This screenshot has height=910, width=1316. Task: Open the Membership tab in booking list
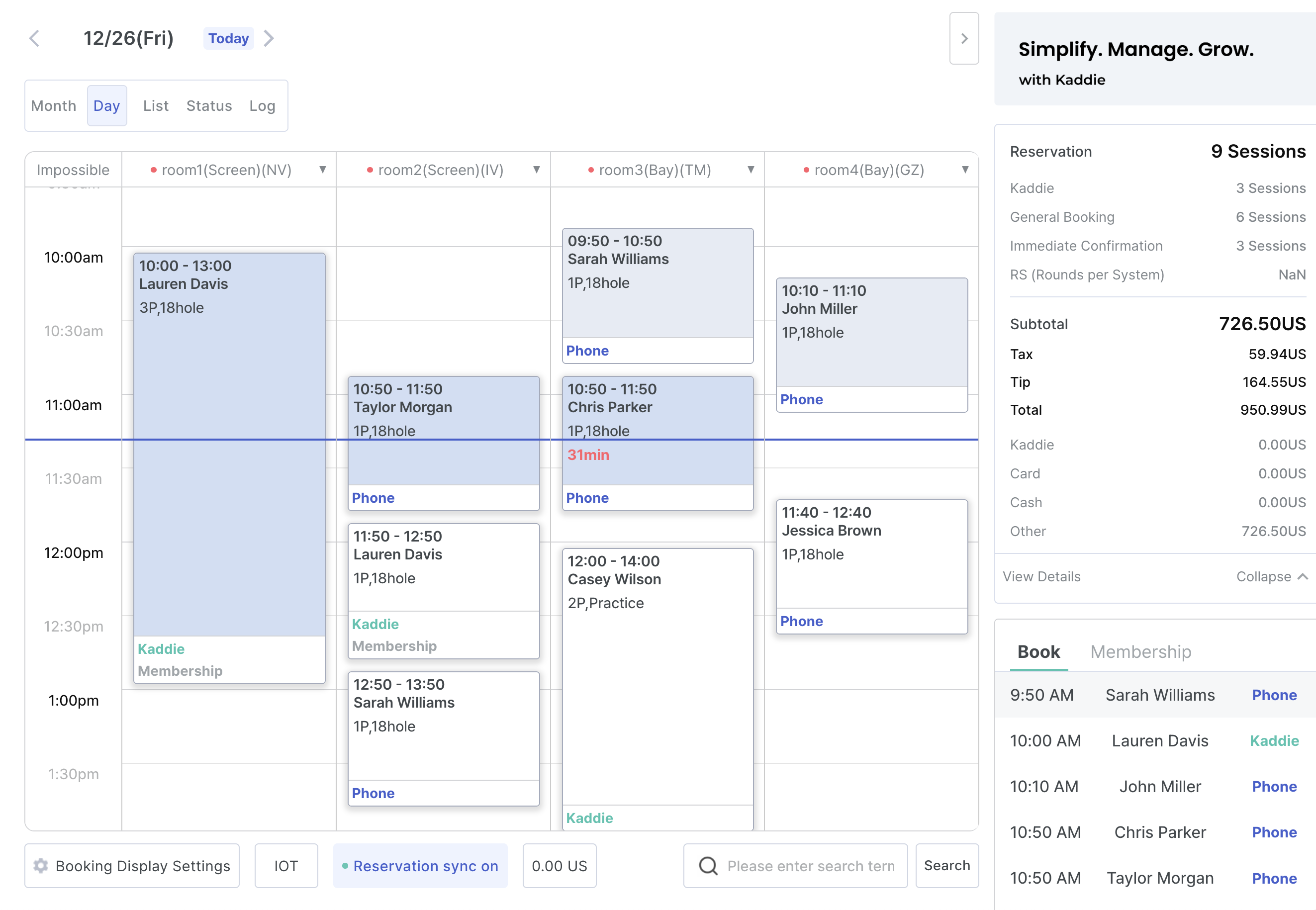(1140, 652)
